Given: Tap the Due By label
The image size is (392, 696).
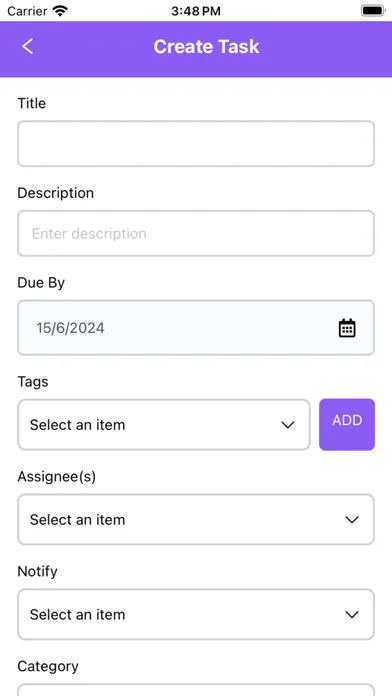Looking at the screenshot, I should [41, 283].
